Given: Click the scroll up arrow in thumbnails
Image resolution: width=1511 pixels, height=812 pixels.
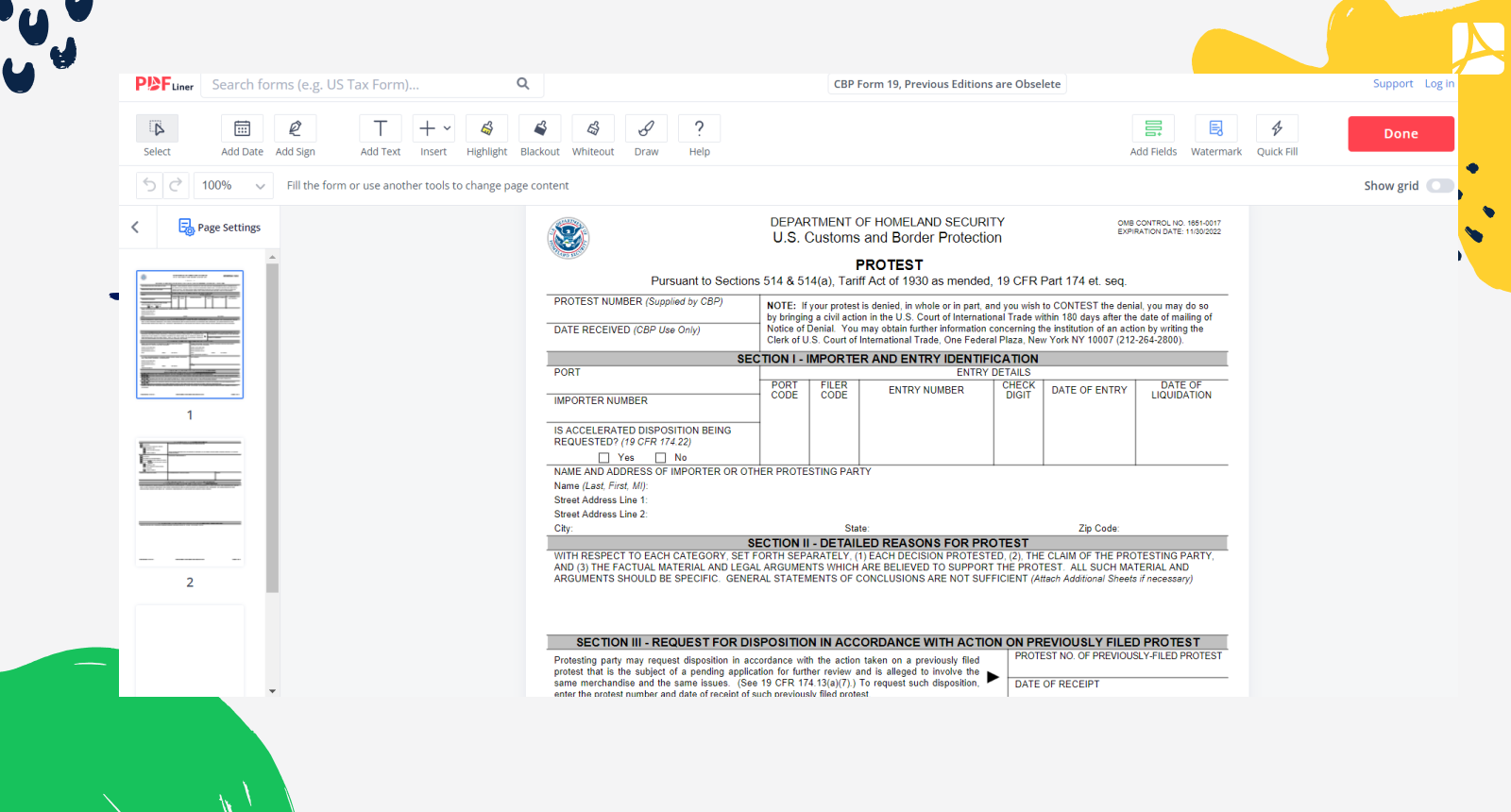Looking at the screenshot, I should click(x=272, y=256).
